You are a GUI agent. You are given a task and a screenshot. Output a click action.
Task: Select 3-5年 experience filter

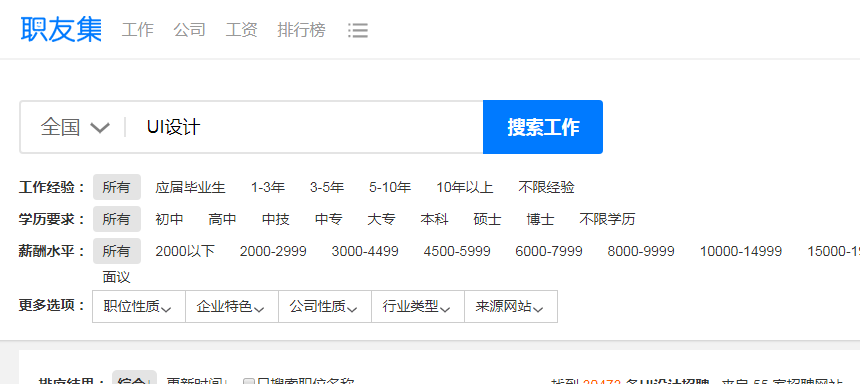click(327, 188)
